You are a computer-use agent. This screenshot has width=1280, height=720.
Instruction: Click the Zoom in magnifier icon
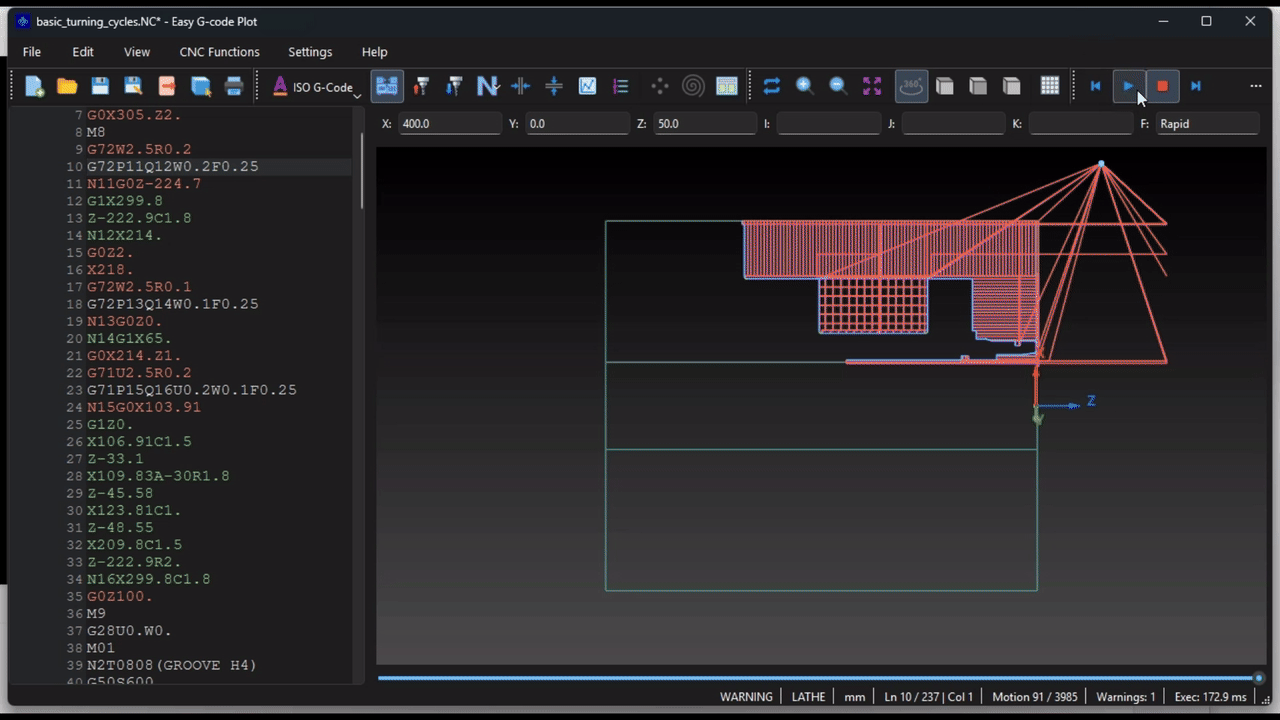[x=805, y=86]
